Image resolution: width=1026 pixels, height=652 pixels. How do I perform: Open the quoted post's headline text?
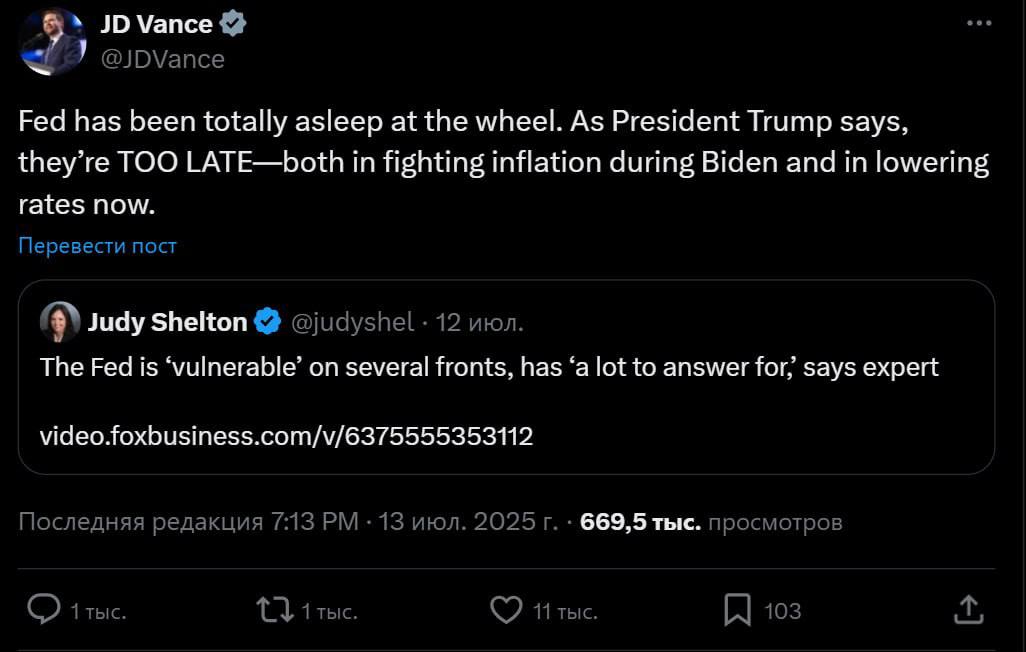tap(489, 367)
